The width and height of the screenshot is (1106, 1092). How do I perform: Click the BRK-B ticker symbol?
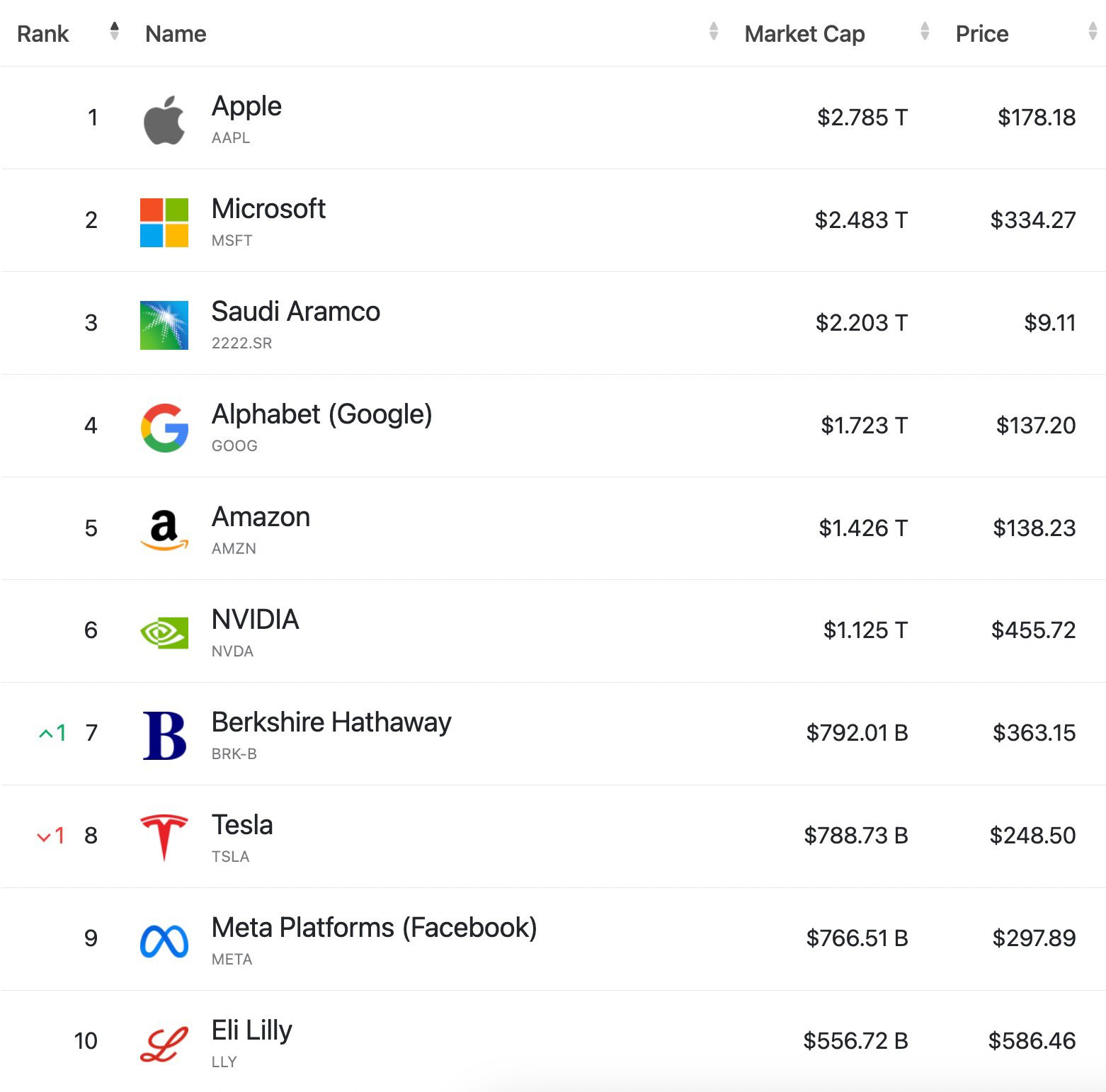234,754
